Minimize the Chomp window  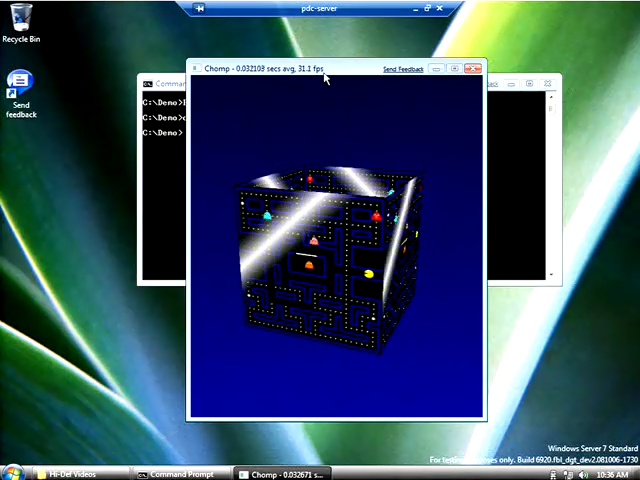tap(436, 69)
